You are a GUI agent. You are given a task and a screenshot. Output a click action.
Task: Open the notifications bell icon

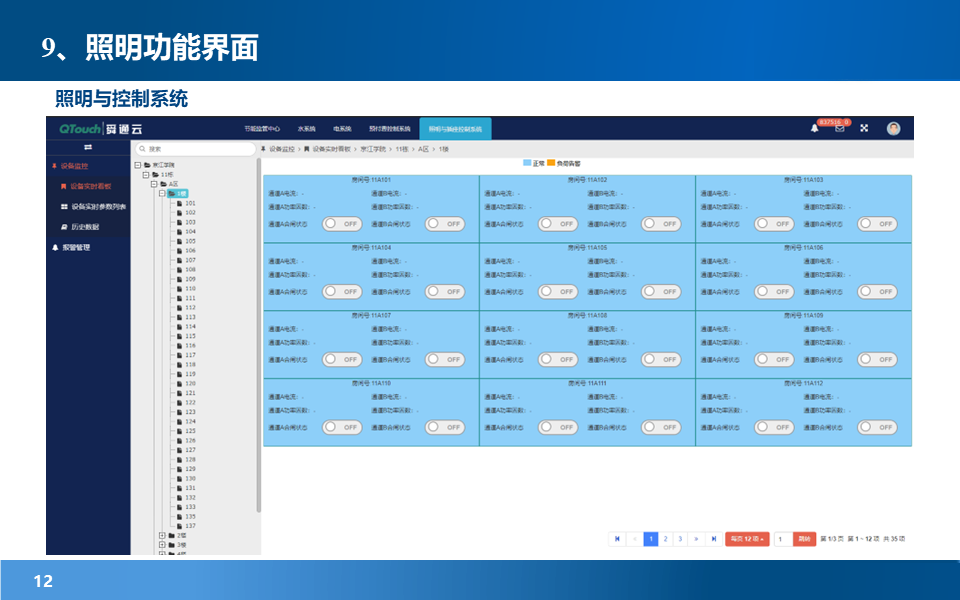pos(814,128)
